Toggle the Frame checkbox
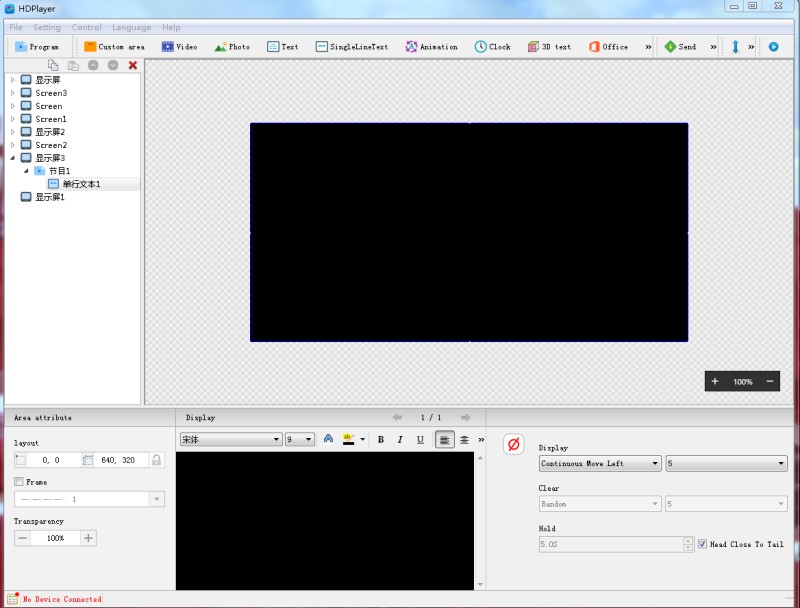 [17, 480]
